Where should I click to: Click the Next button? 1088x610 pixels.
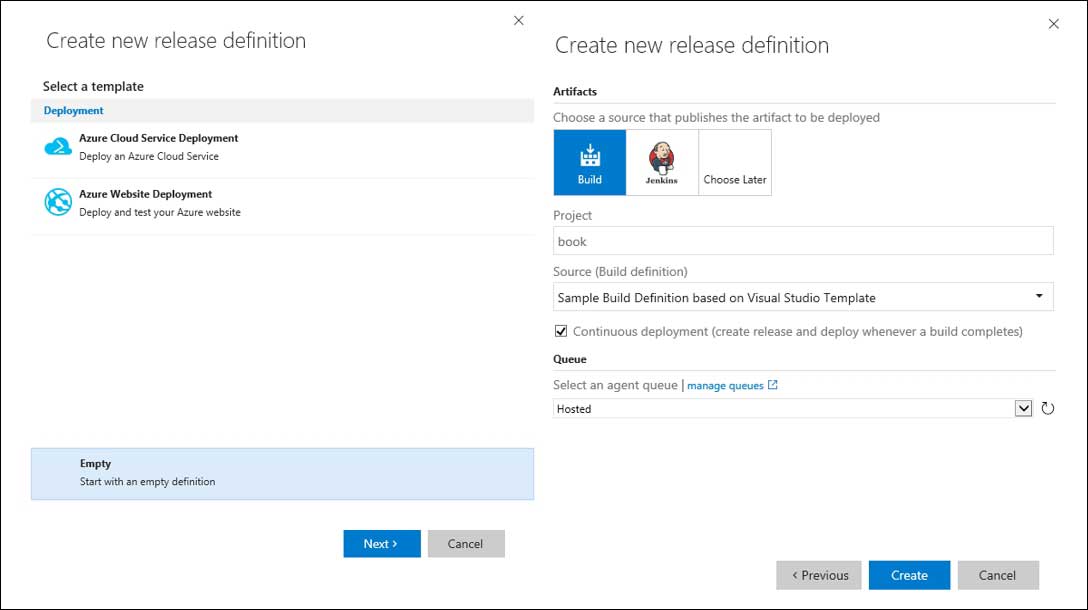pyautogui.click(x=381, y=544)
